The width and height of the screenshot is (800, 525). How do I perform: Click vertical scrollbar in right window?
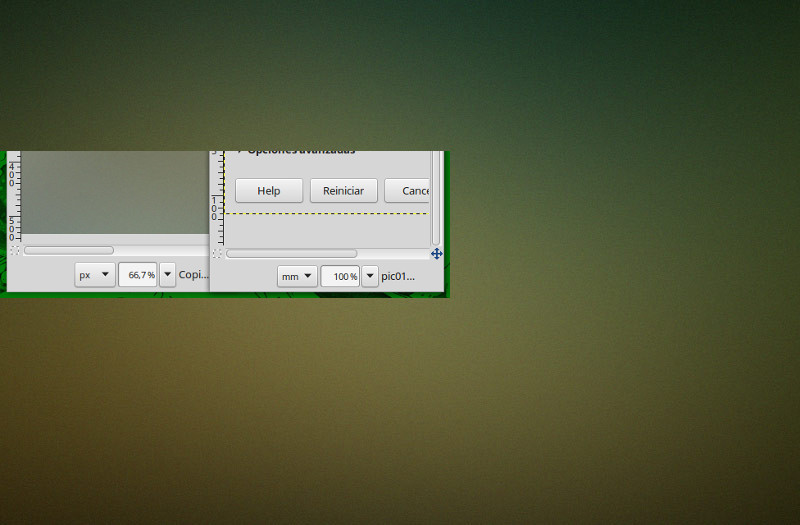tap(436, 198)
